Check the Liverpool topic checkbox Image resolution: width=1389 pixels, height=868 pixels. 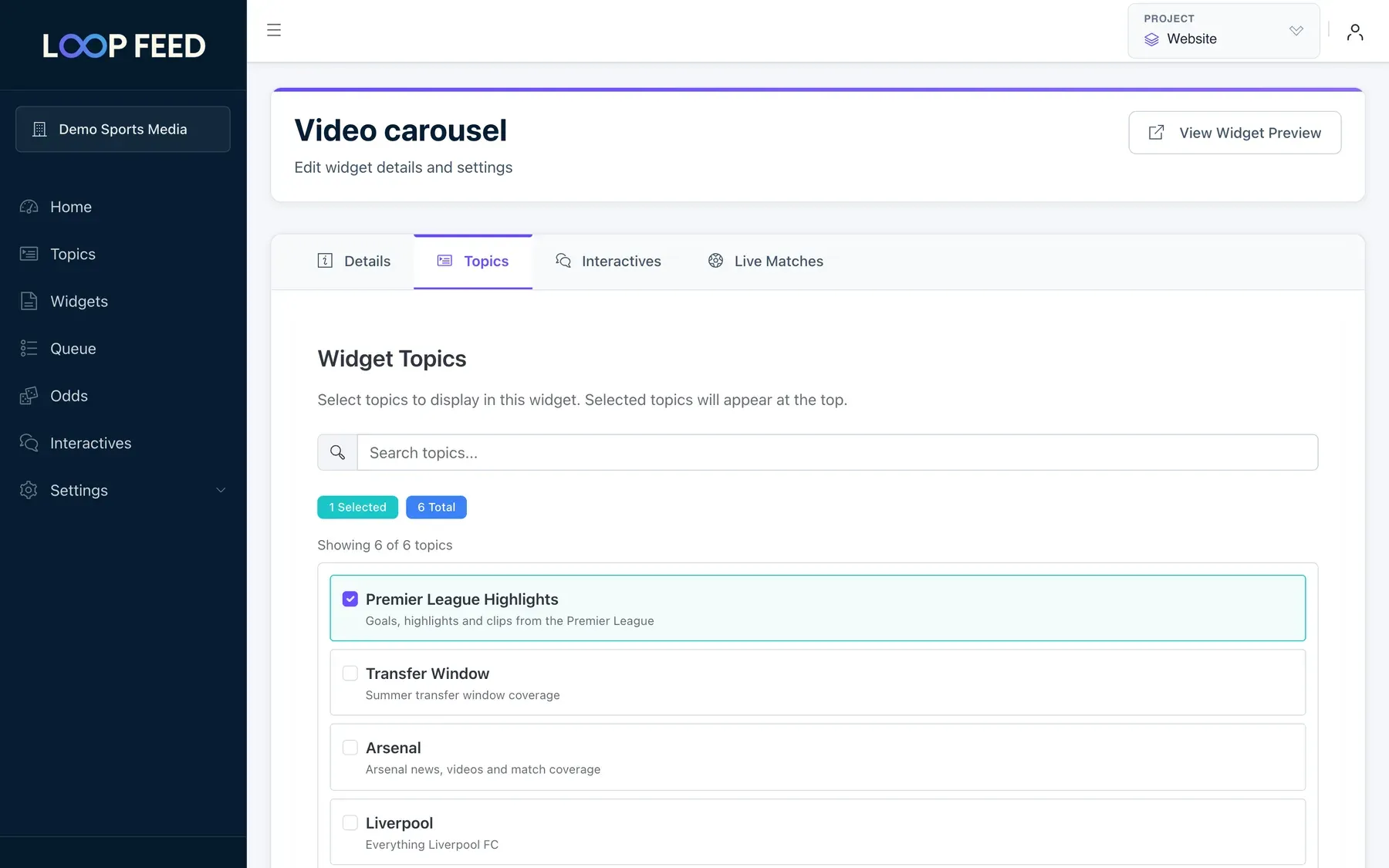pyautogui.click(x=350, y=822)
